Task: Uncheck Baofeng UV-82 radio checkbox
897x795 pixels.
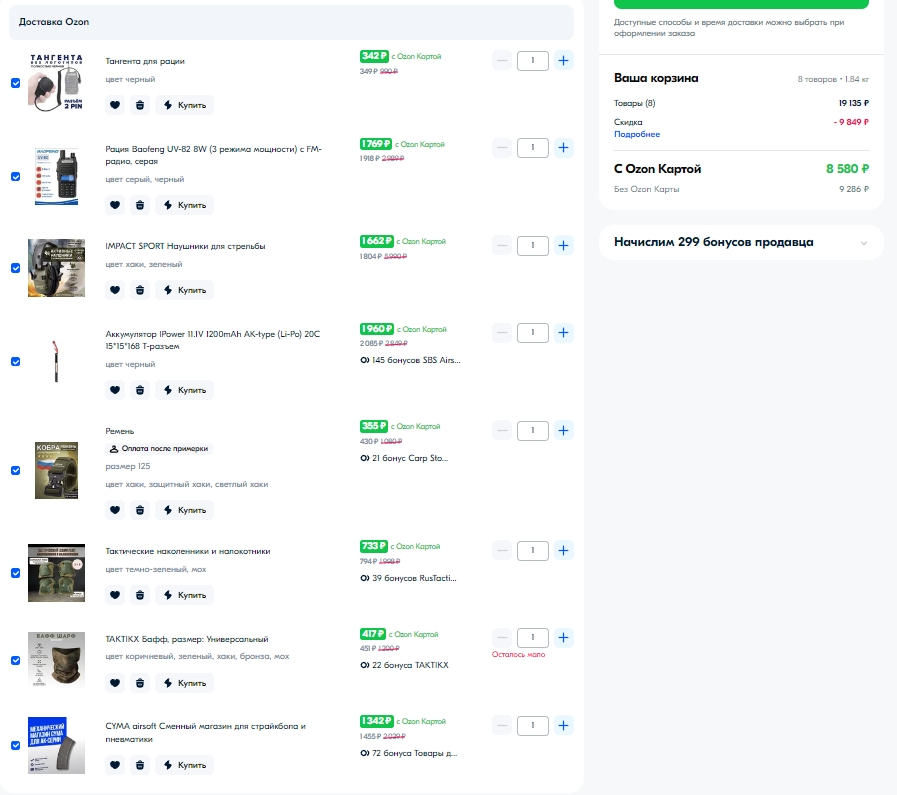Action: coord(15,177)
